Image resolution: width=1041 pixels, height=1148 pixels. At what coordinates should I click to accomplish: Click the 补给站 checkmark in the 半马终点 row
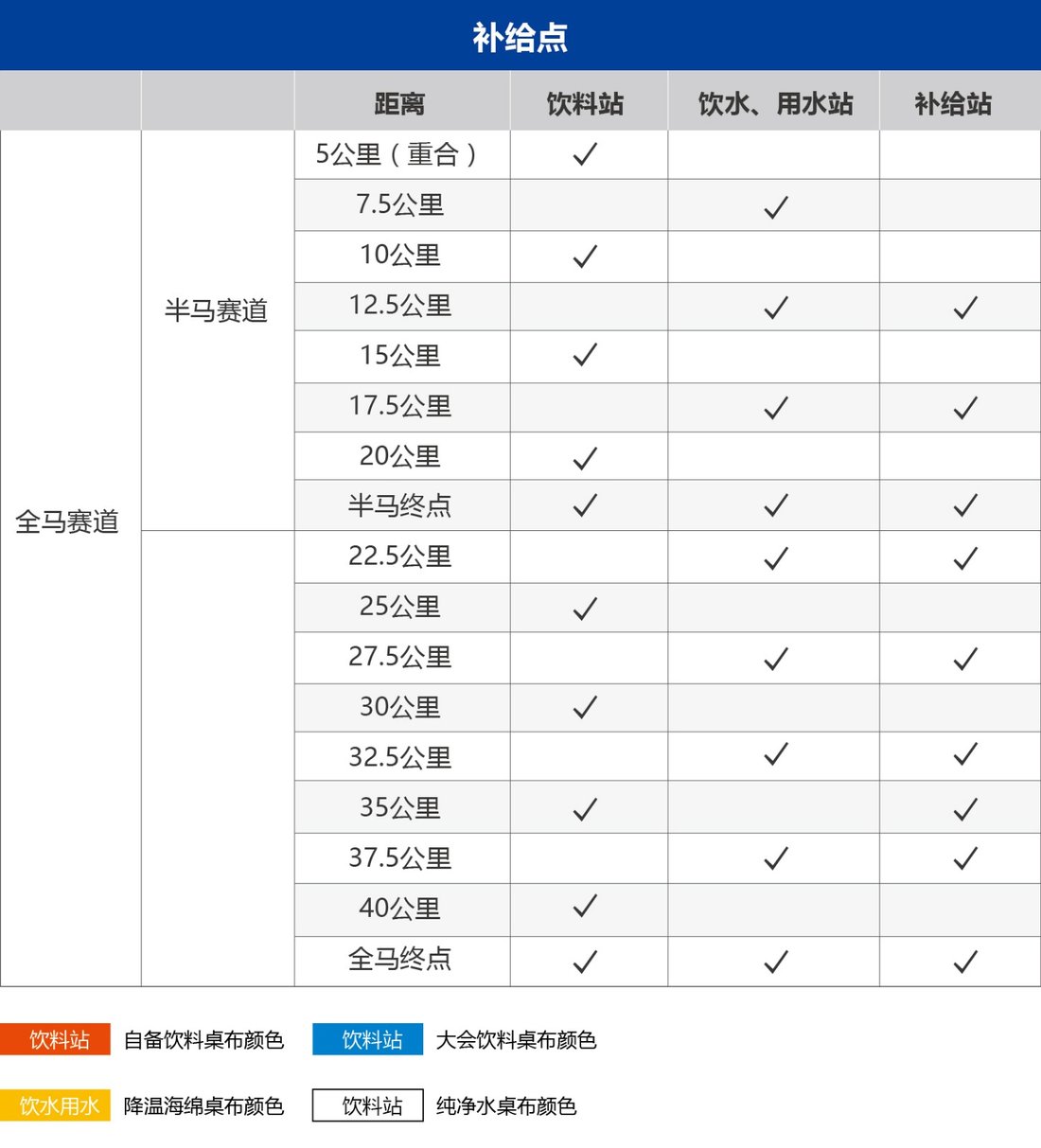point(965,505)
